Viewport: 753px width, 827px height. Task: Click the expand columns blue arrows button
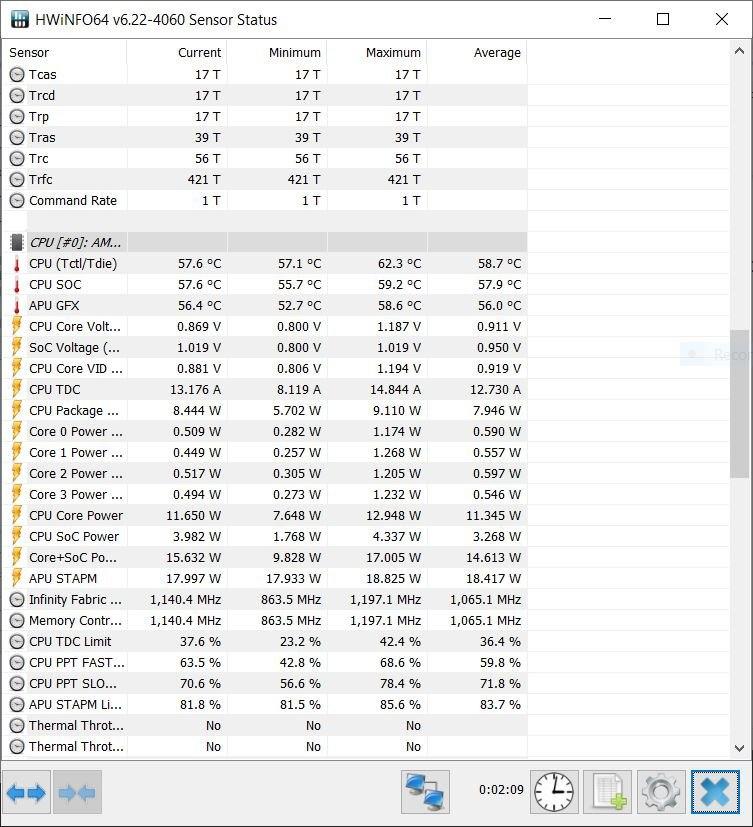26,793
